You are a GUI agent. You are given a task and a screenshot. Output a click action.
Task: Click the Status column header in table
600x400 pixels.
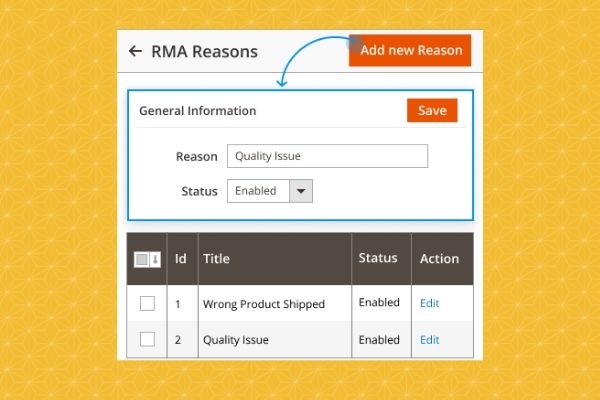click(x=378, y=259)
